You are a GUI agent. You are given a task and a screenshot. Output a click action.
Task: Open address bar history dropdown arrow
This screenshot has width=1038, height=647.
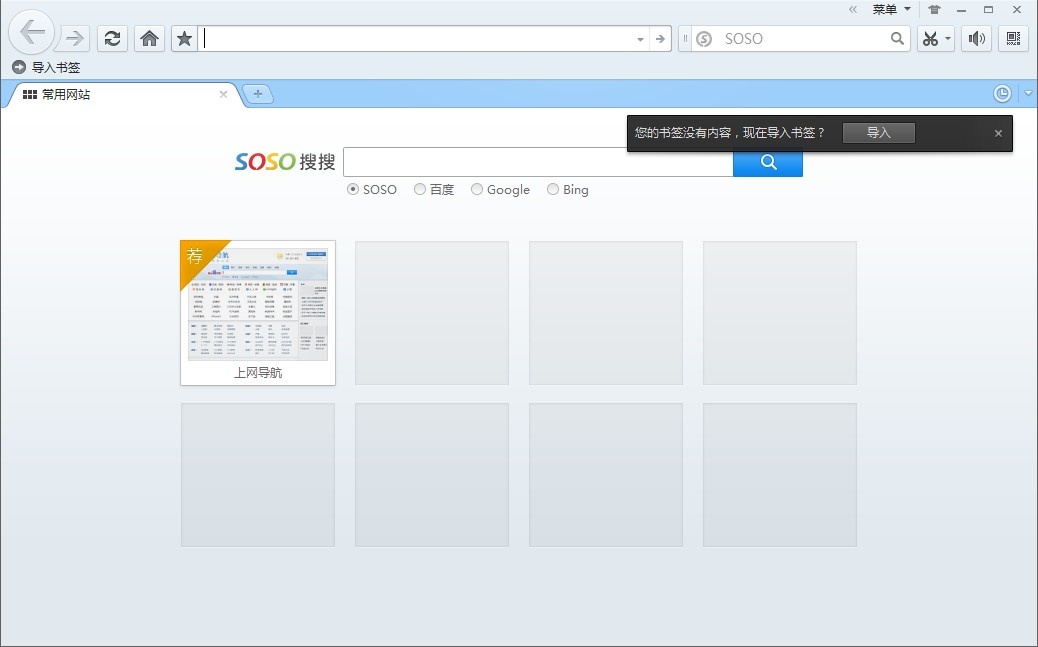[640, 40]
